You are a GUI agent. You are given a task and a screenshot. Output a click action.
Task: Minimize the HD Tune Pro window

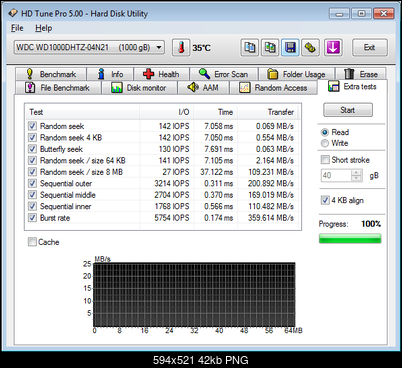339,14
